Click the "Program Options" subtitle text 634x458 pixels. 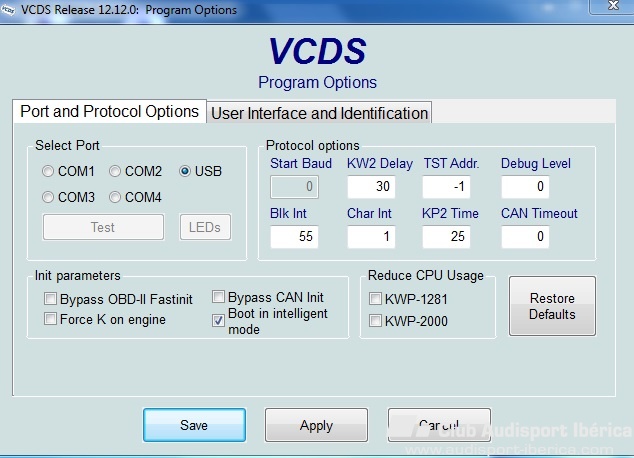[x=317, y=82]
